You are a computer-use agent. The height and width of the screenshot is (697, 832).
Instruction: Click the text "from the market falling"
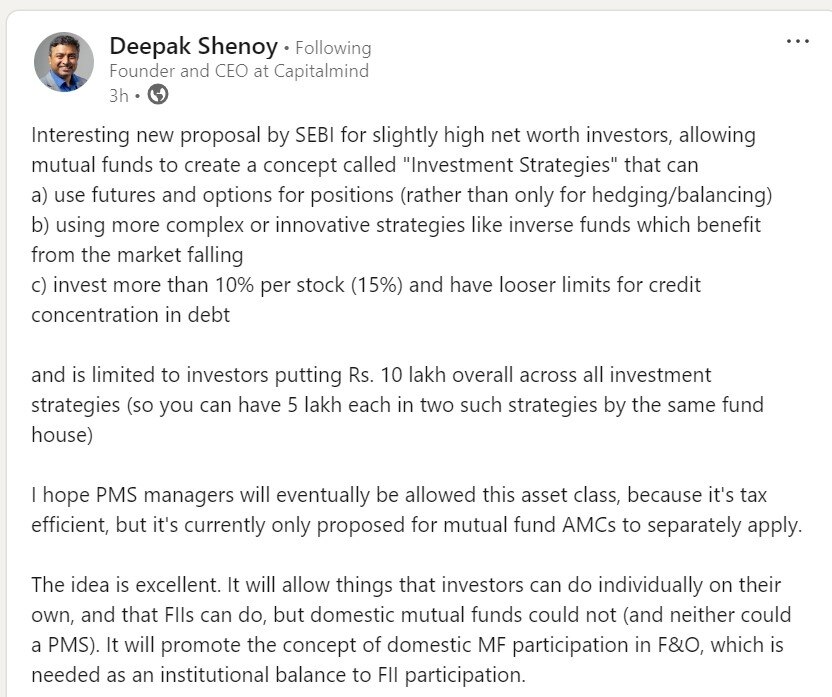click(x=137, y=255)
